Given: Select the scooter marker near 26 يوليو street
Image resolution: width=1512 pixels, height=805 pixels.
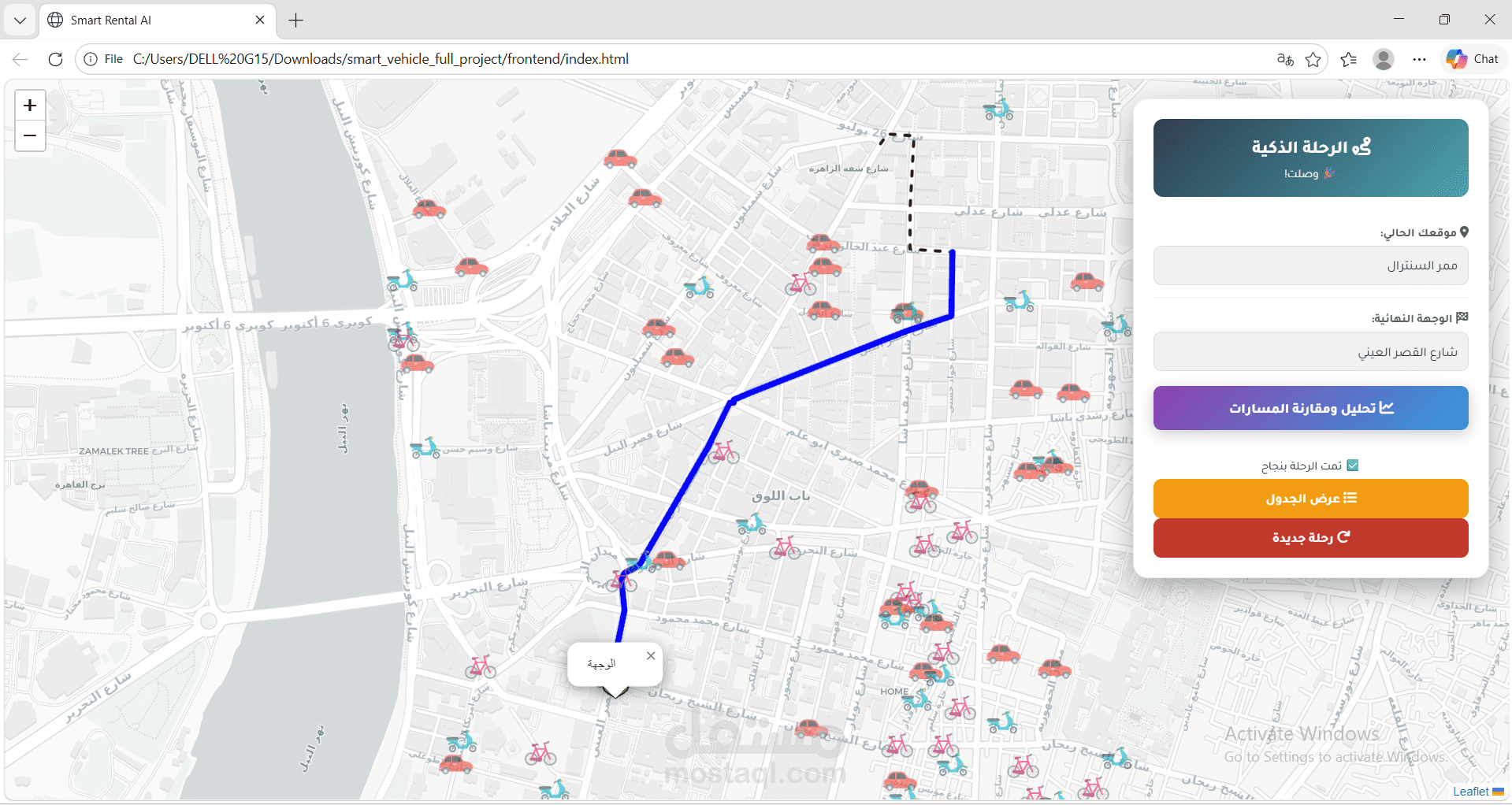Looking at the screenshot, I should point(998,109).
